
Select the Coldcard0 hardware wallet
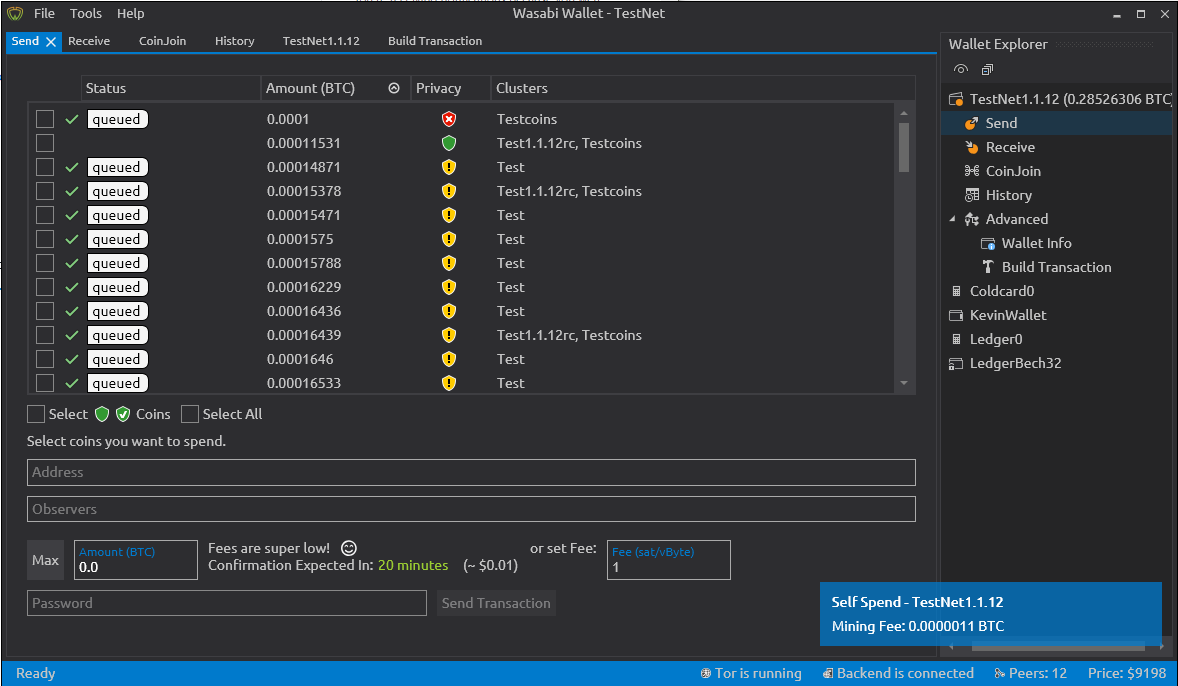click(1001, 292)
